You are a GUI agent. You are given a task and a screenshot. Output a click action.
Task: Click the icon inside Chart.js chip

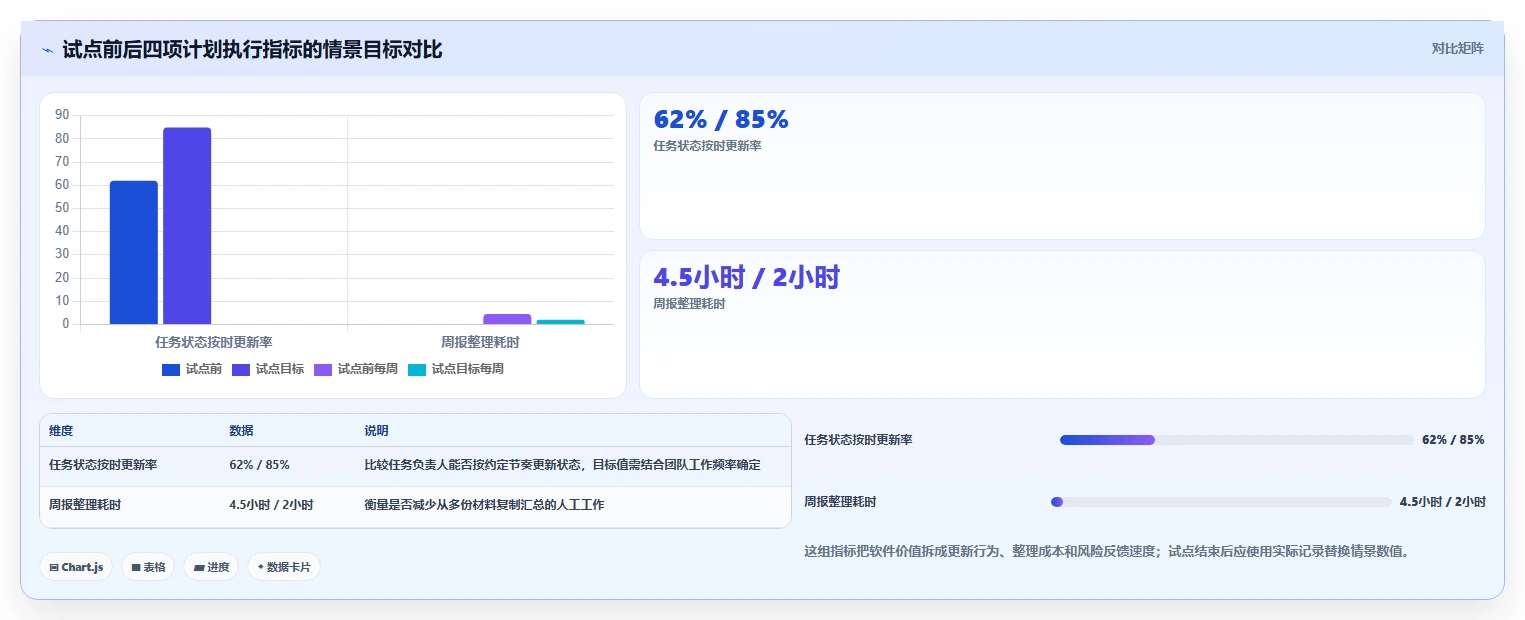(x=54, y=567)
